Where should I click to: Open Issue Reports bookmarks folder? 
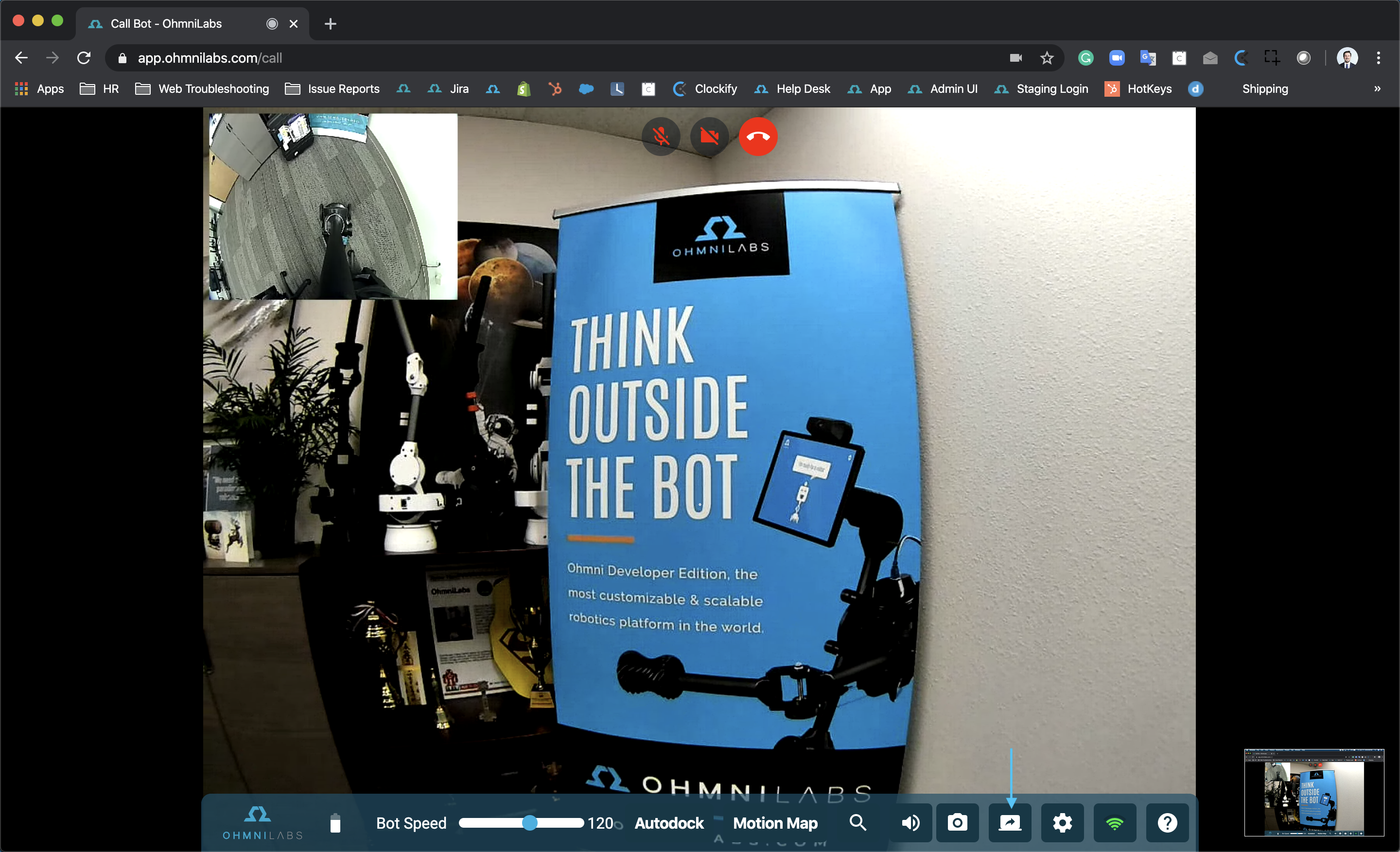coord(332,89)
